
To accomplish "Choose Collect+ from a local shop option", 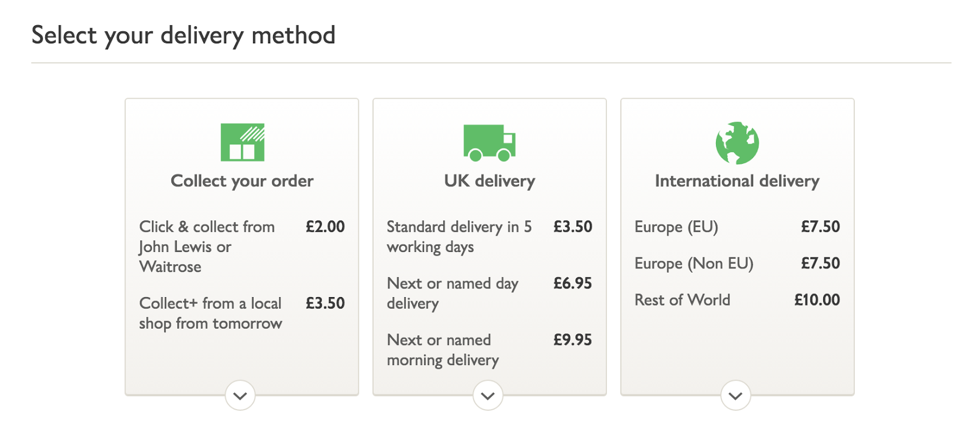I will click(x=242, y=313).
